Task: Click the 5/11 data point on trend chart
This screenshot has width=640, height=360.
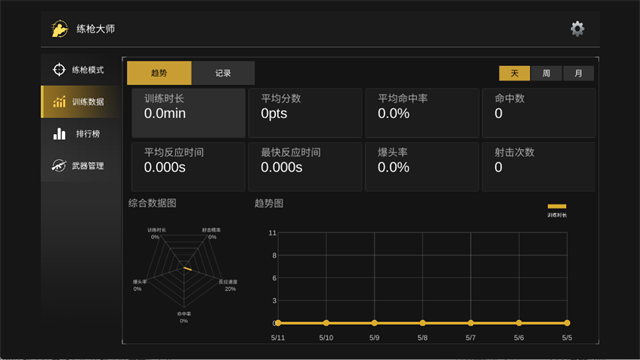Action: 278,323
